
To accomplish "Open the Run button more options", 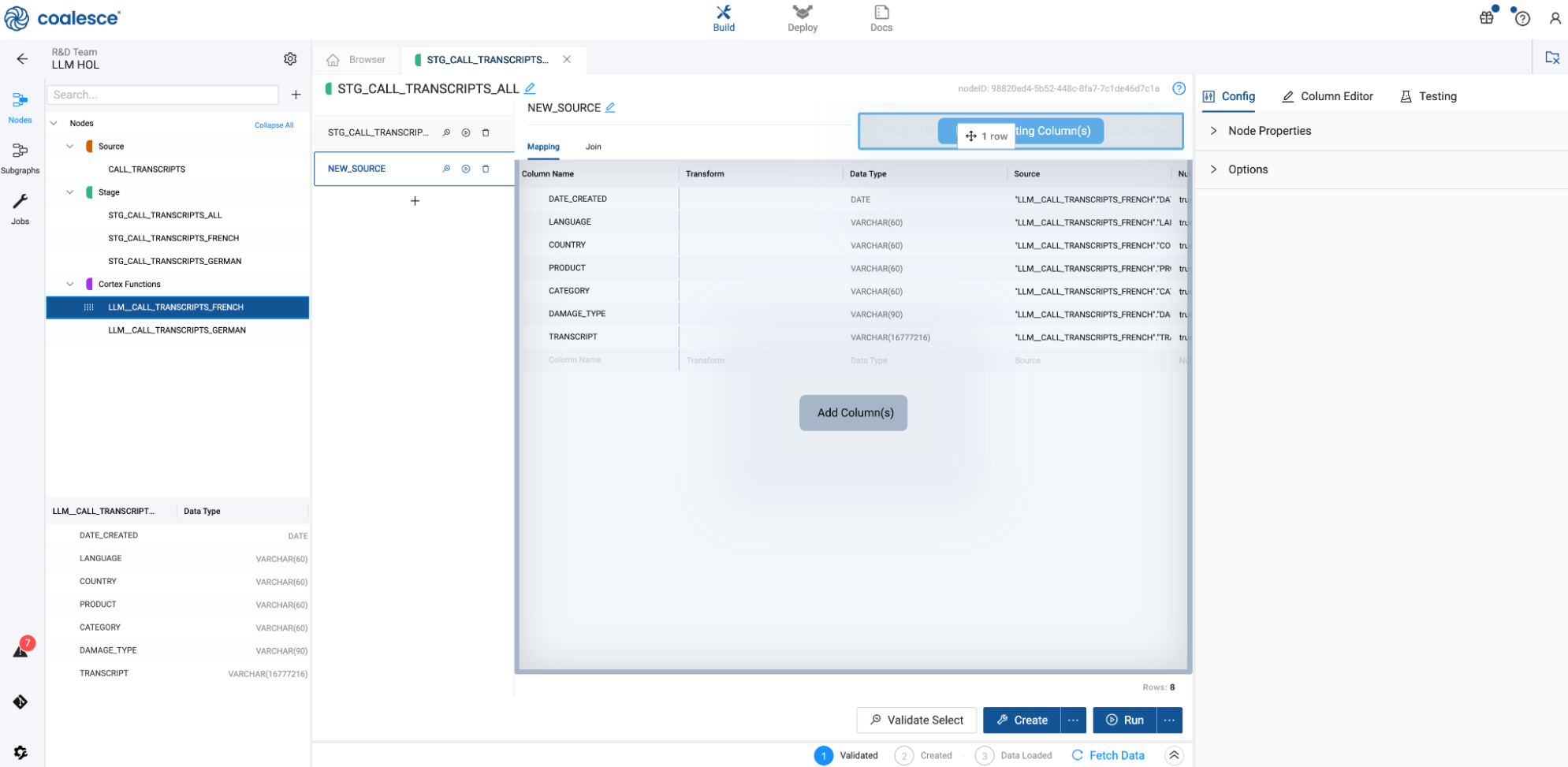I will tap(1169, 720).
